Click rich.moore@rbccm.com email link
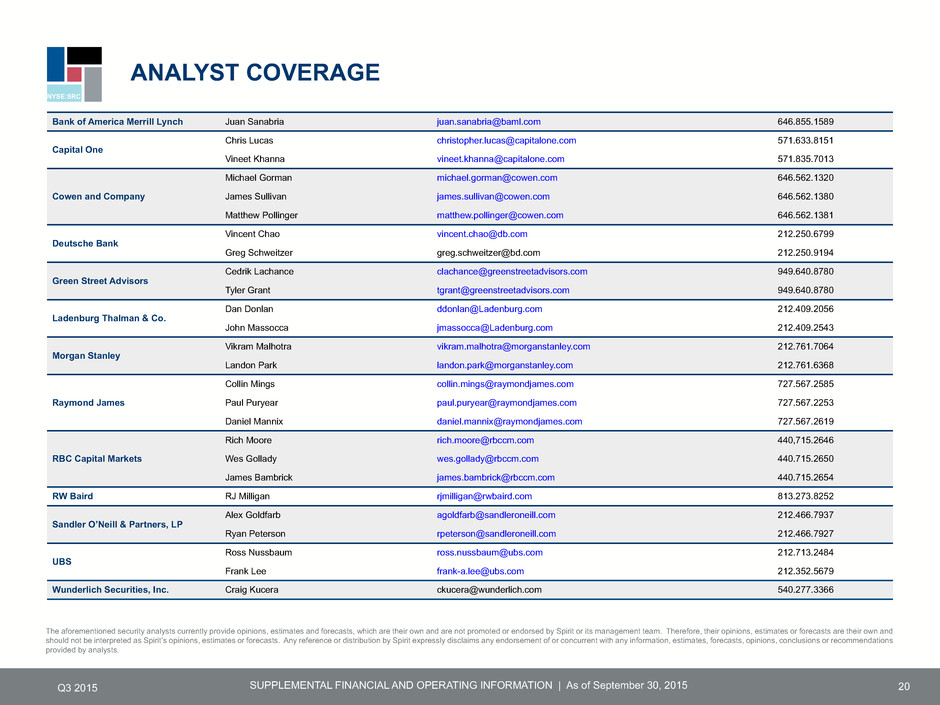 (486, 440)
